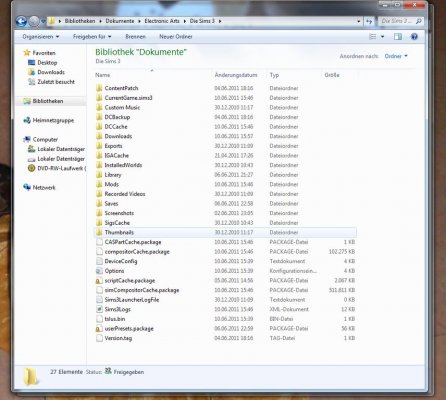446x400 pixels.
Task: Select the Mods folder icon
Action: [x=99, y=184]
